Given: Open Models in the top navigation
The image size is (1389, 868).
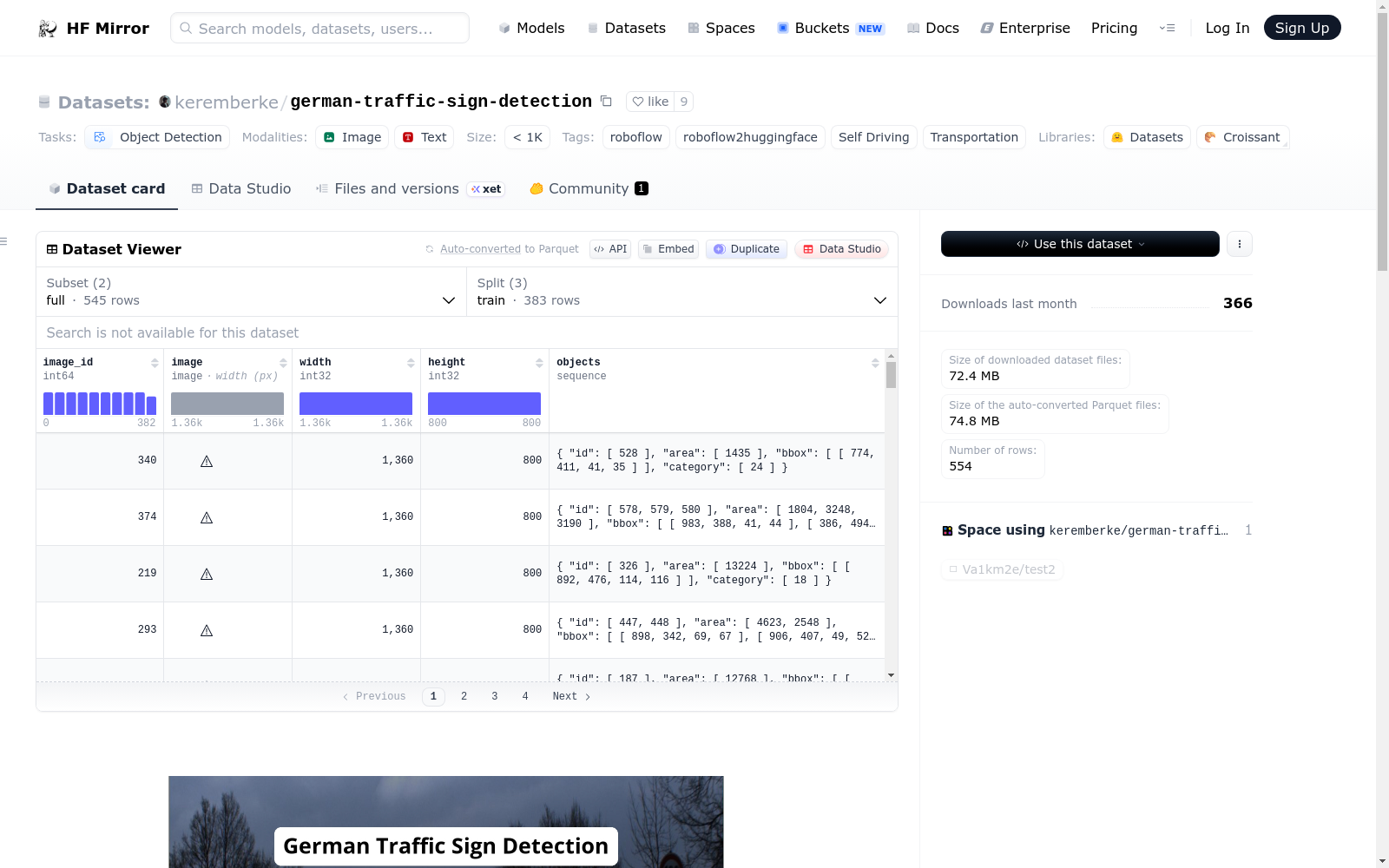Looking at the screenshot, I should 531,28.
